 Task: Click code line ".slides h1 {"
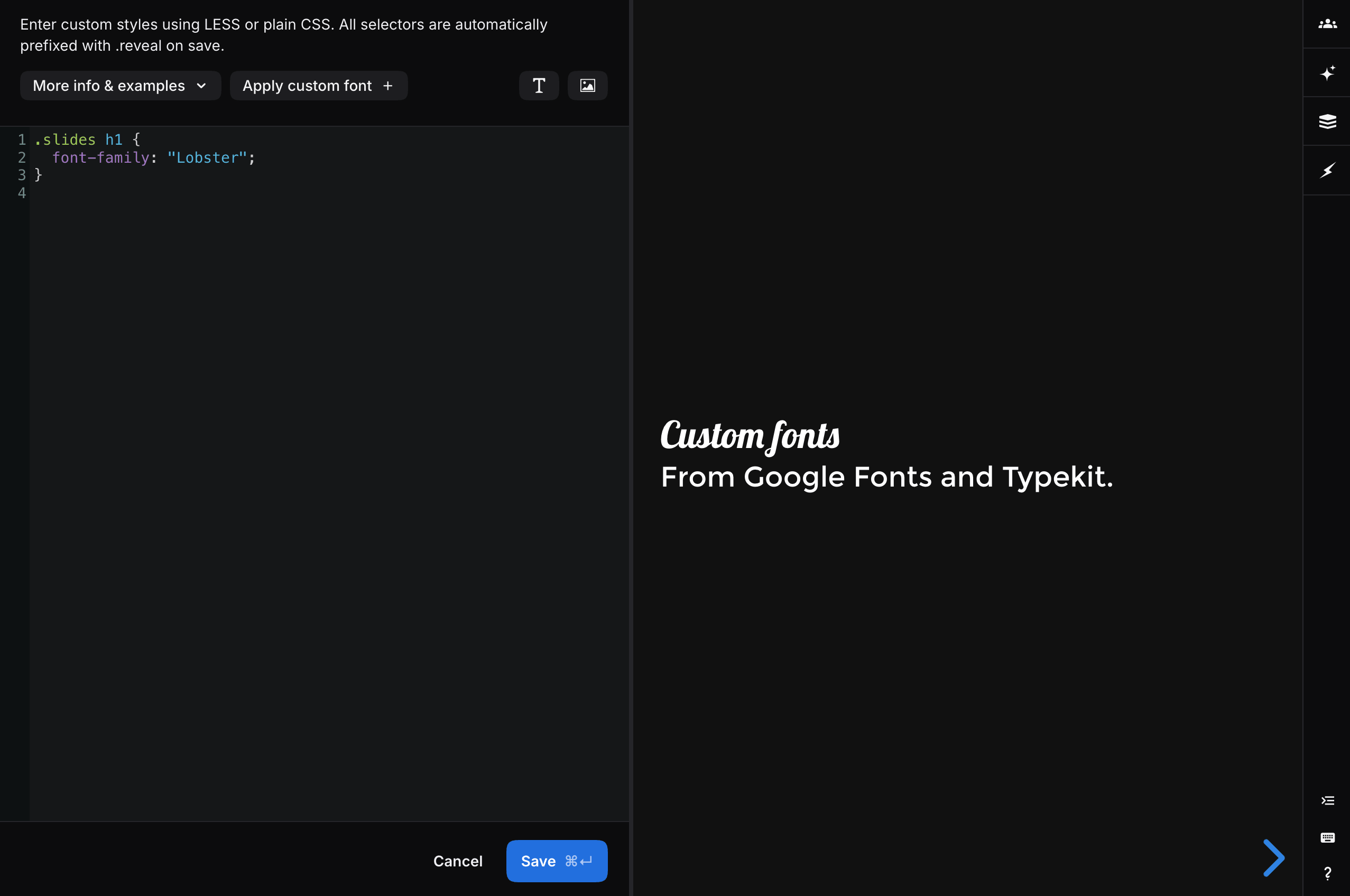[x=88, y=139]
